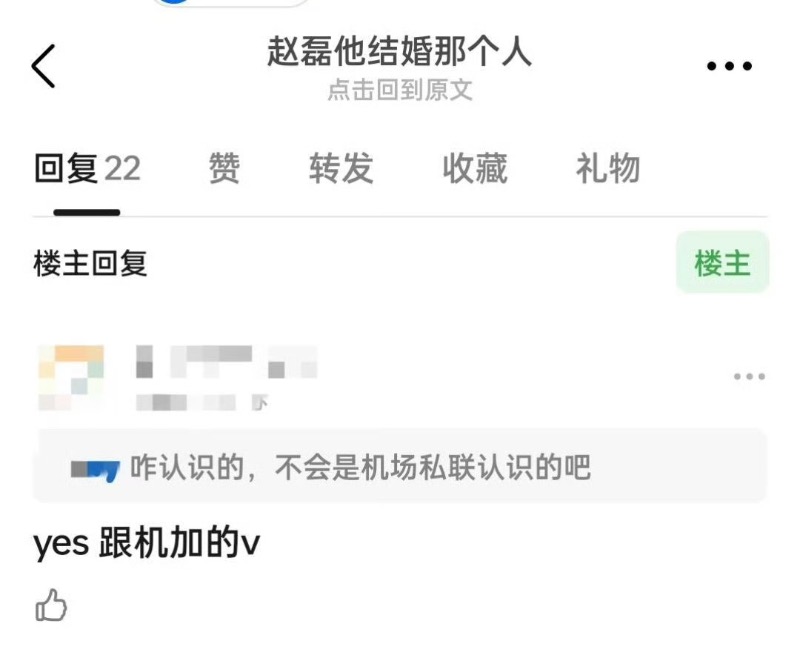
Task: Switch to the 收藏 tab
Action: point(475,168)
